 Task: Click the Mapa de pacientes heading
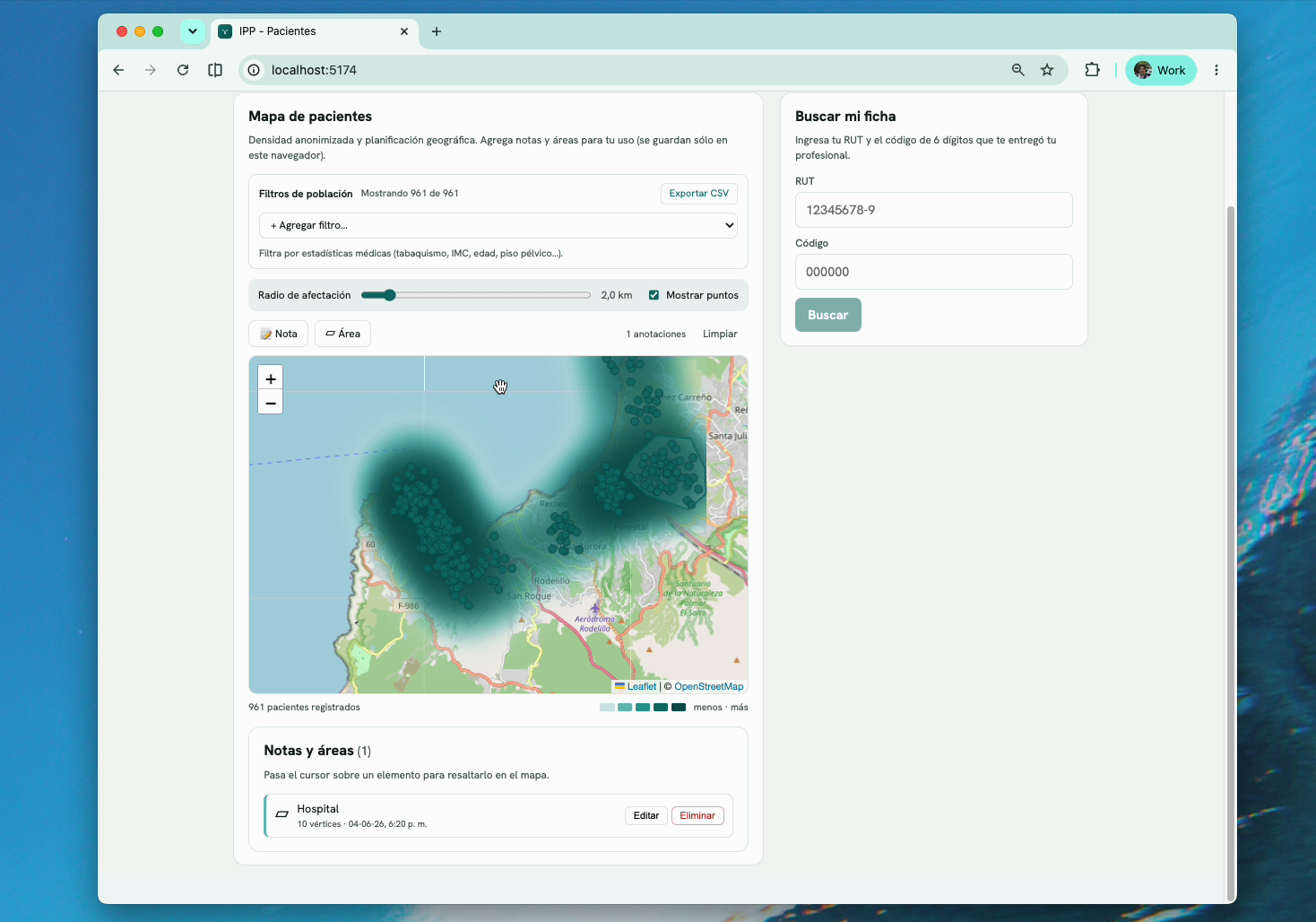(310, 117)
